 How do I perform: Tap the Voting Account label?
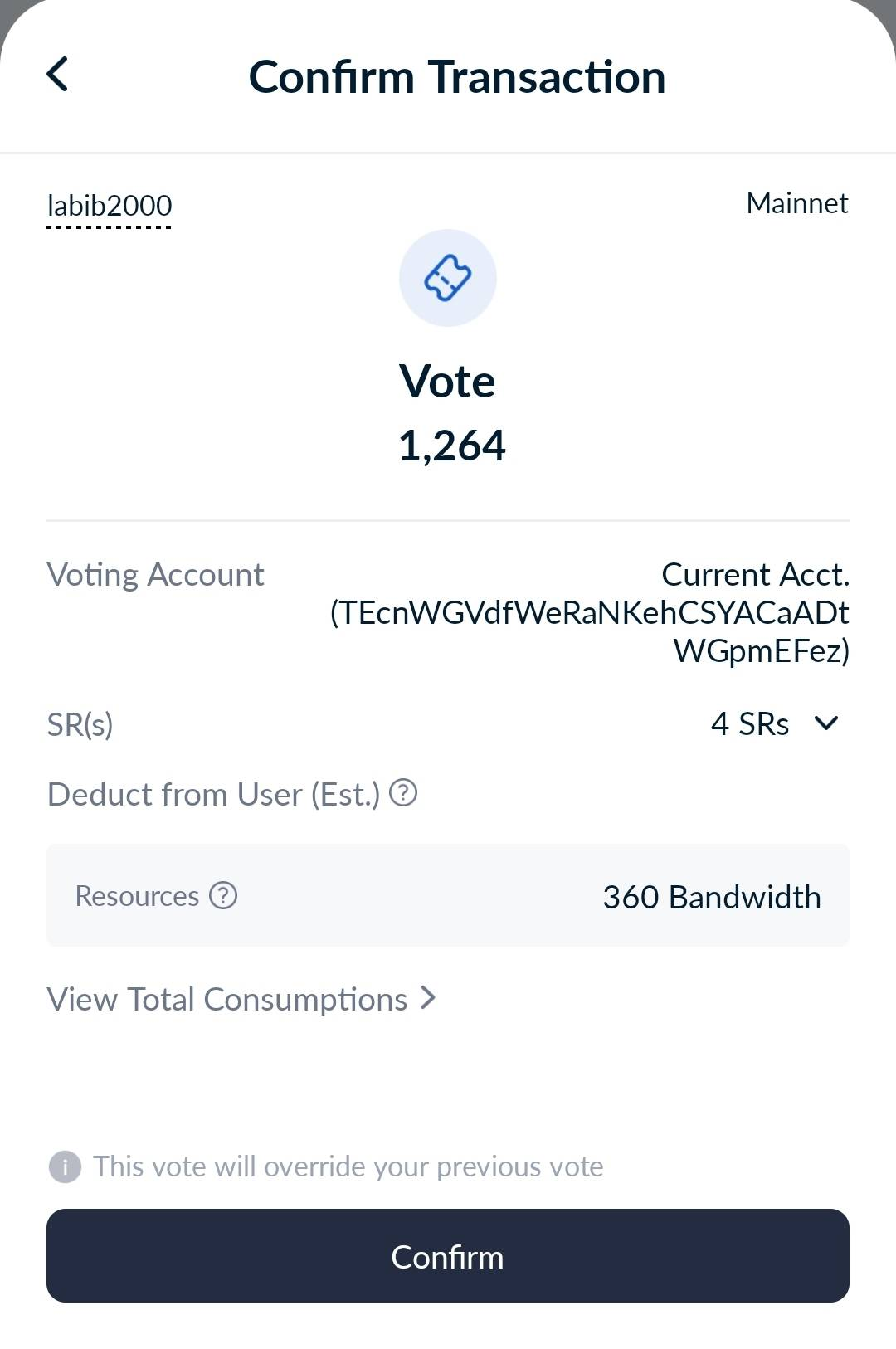coord(155,574)
